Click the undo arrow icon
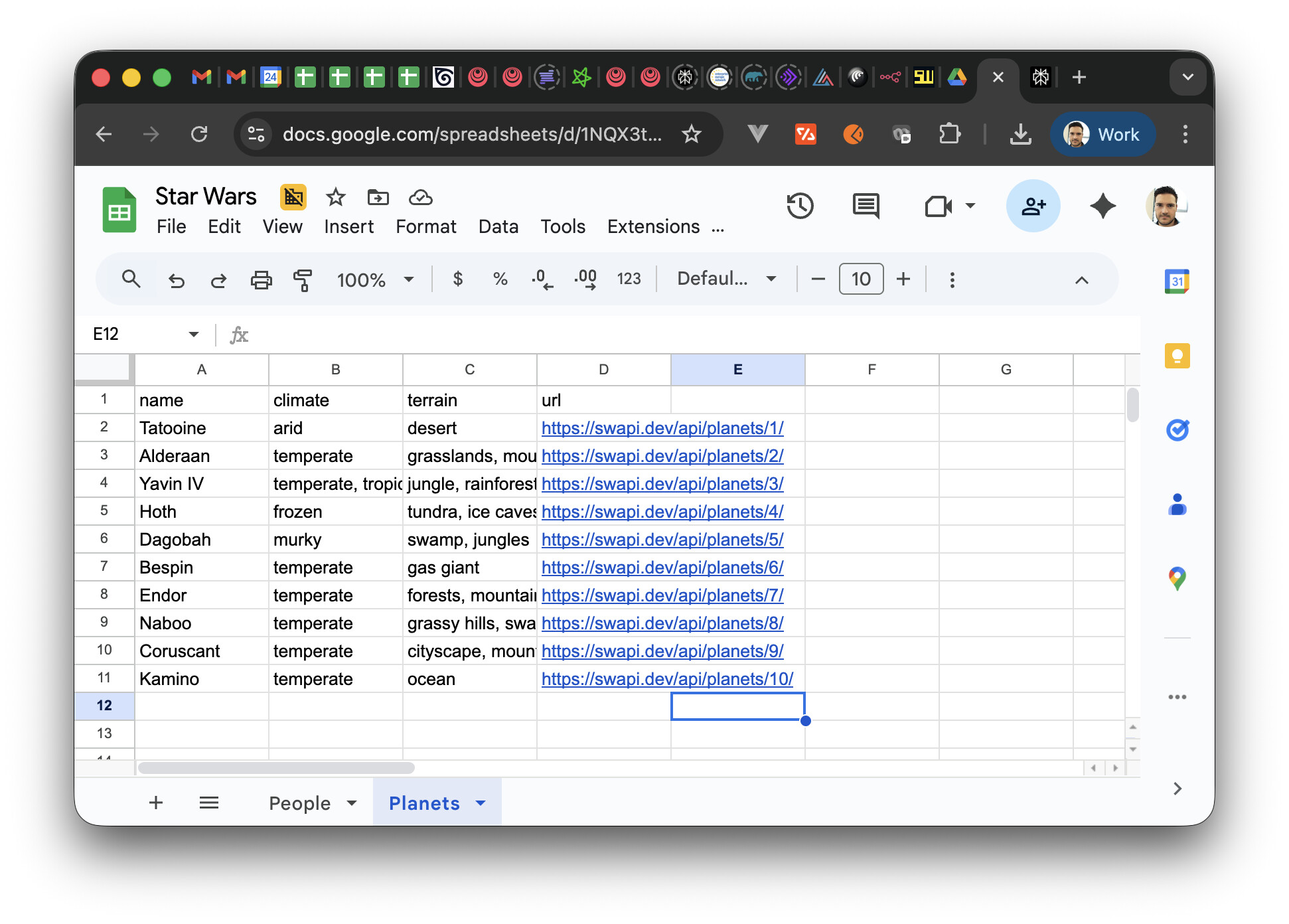This screenshot has width=1289, height=924. pos(177,279)
